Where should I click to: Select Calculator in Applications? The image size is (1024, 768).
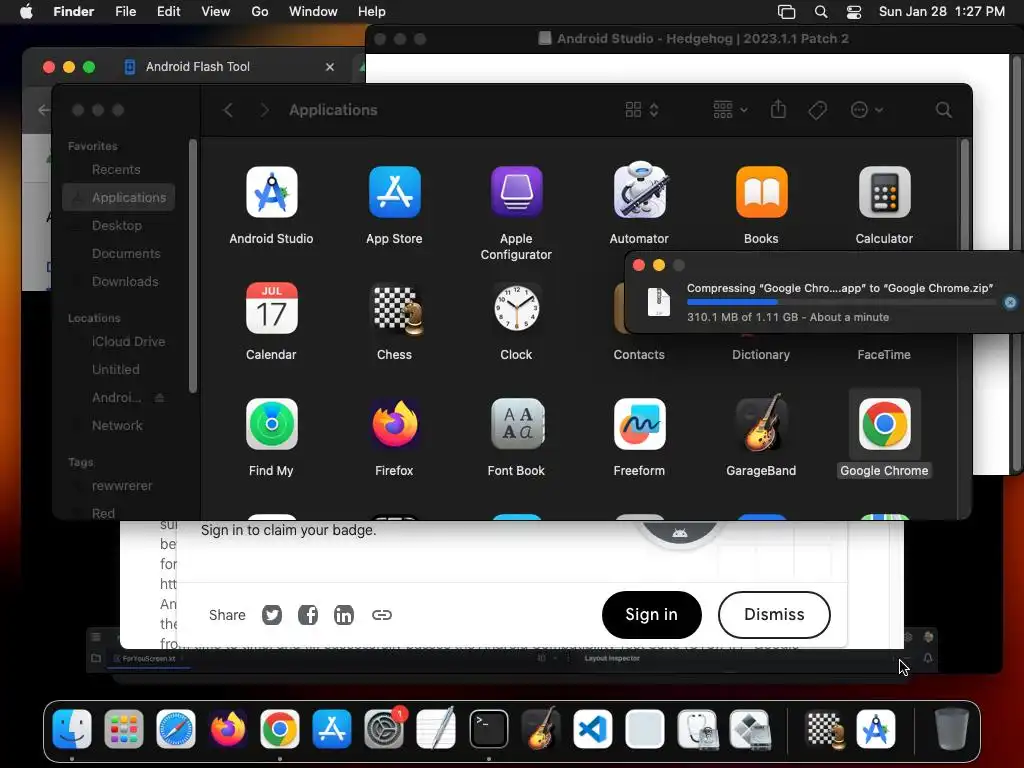click(884, 192)
